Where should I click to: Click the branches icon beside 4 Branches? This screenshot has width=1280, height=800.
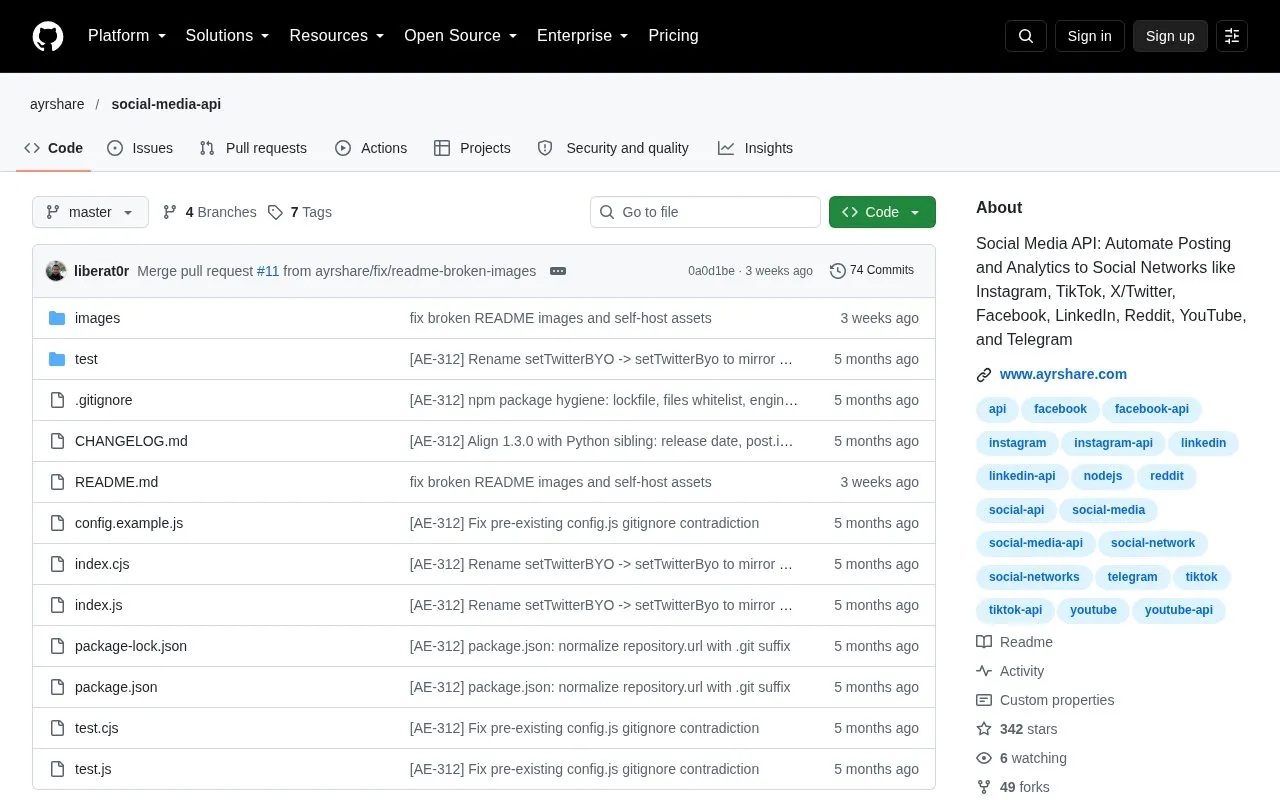pos(170,212)
